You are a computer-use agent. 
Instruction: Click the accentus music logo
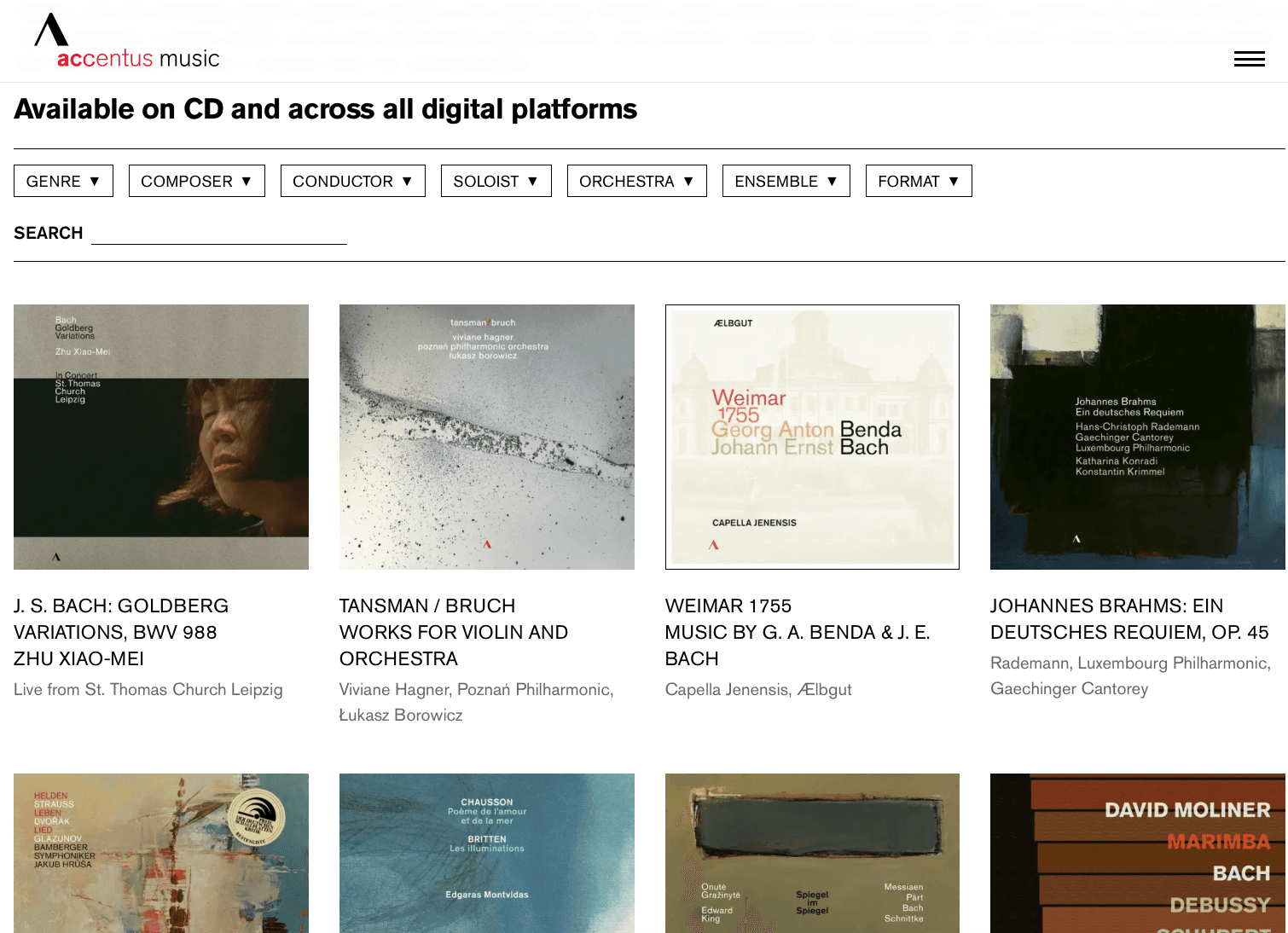pyautogui.click(x=126, y=41)
